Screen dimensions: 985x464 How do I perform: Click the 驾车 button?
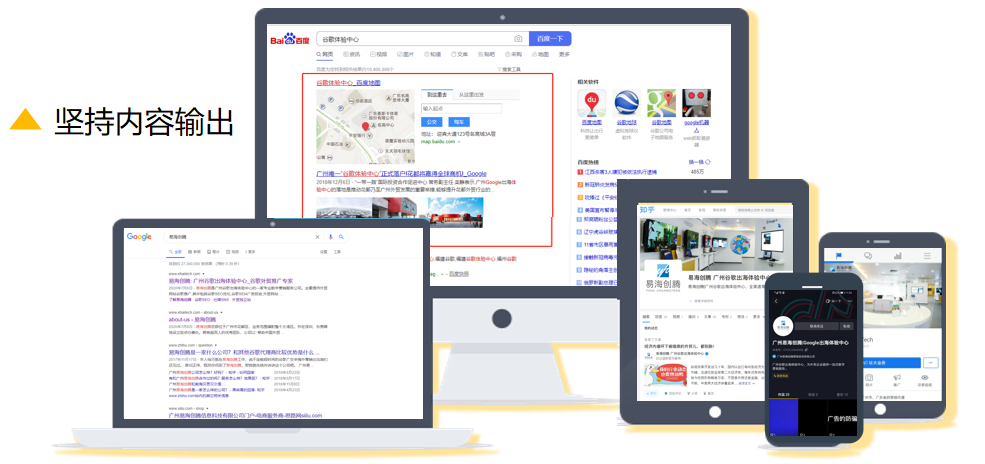point(459,122)
